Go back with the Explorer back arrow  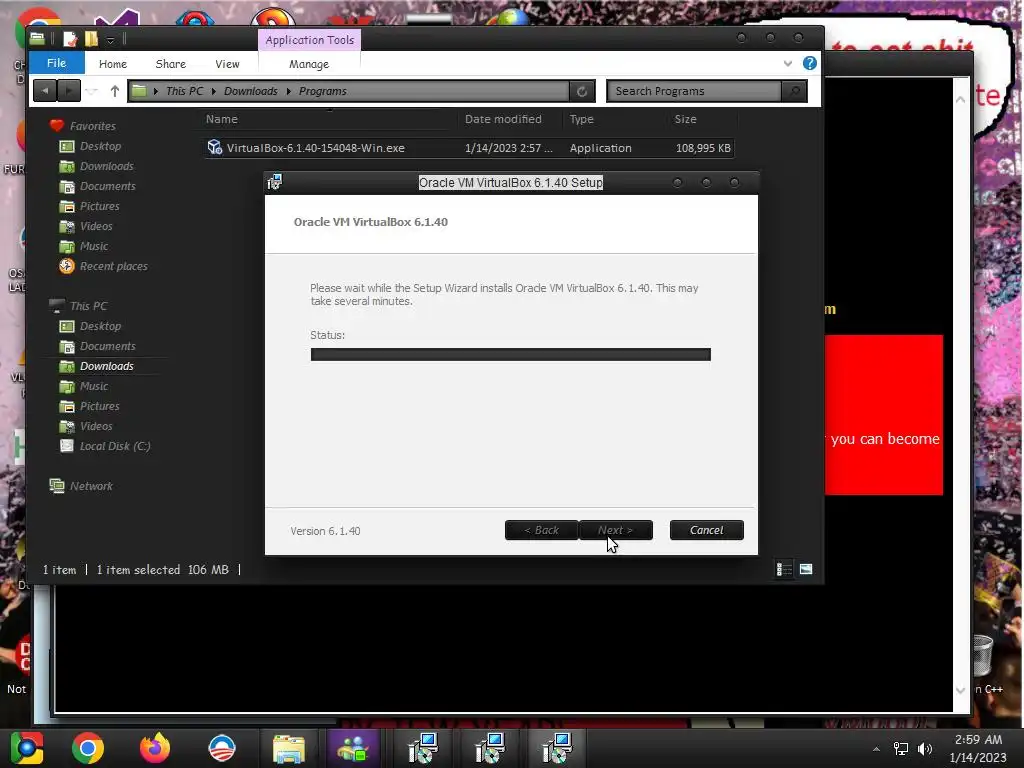click(44, 91)
